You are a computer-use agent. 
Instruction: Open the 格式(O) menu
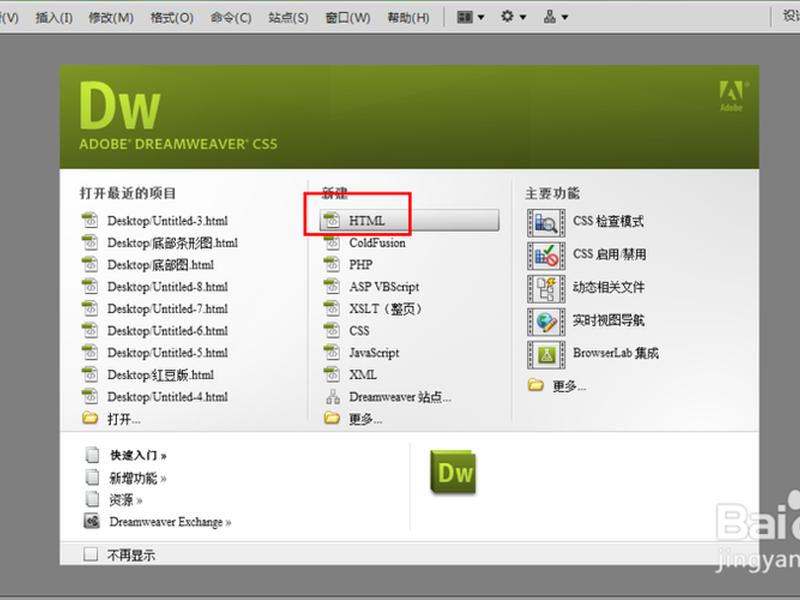172,18
